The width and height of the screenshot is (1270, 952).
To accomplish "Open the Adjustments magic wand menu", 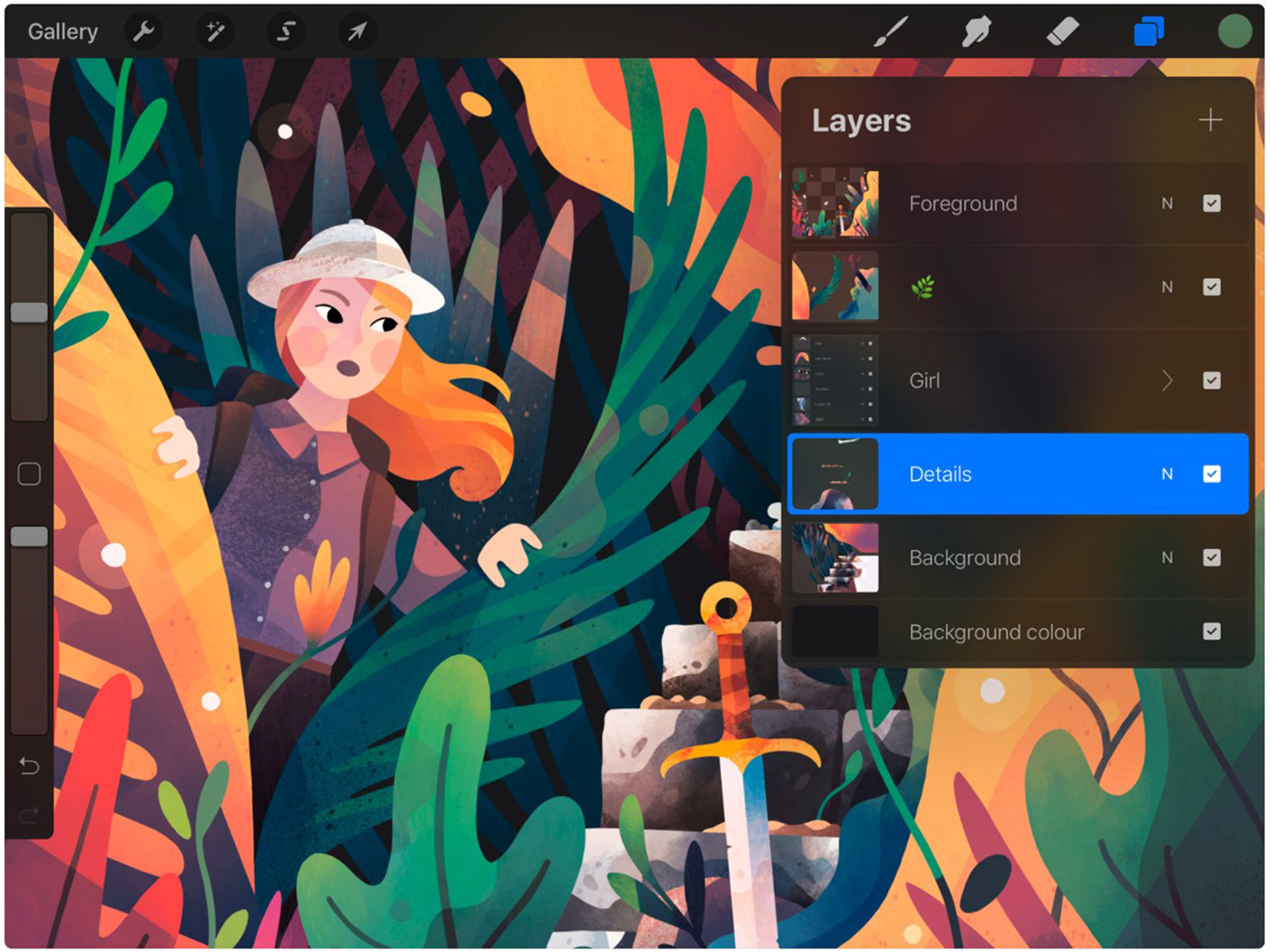I will click(215, 33).
